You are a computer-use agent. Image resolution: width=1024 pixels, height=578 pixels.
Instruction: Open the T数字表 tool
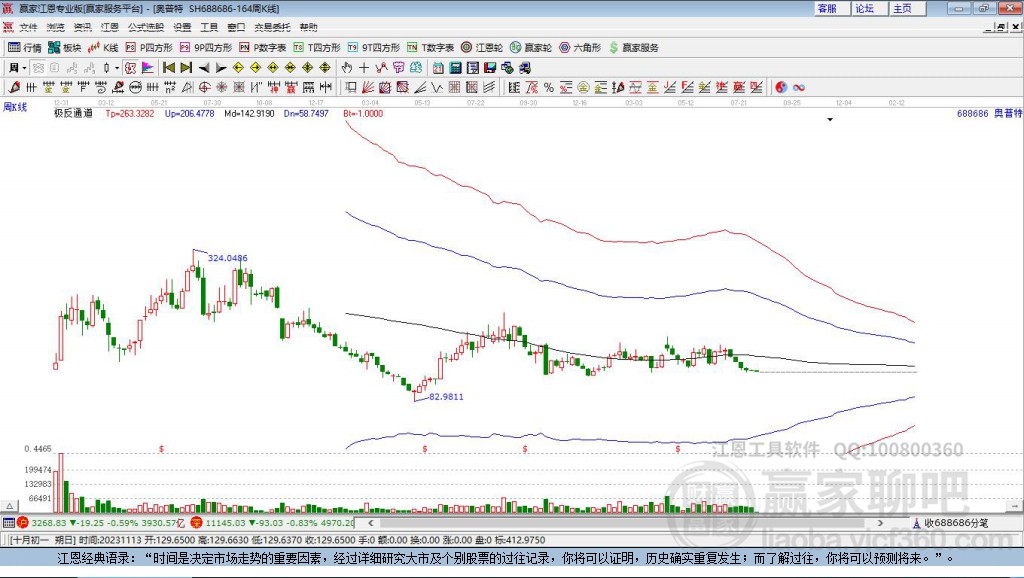coord(430,48)
